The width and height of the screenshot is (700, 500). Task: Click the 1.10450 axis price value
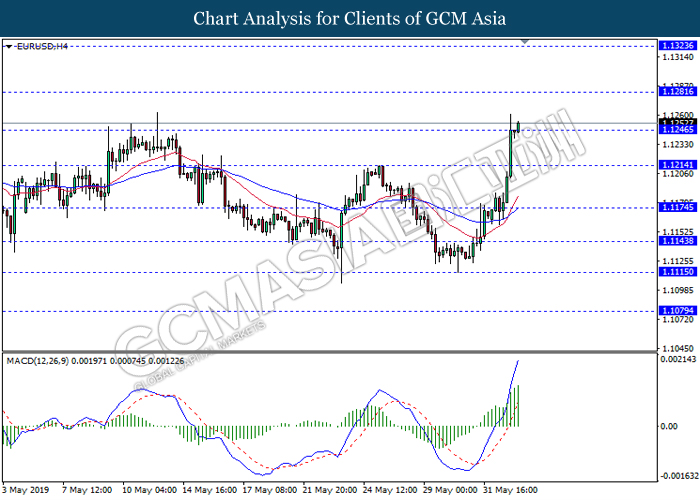(x=678, y=349)
